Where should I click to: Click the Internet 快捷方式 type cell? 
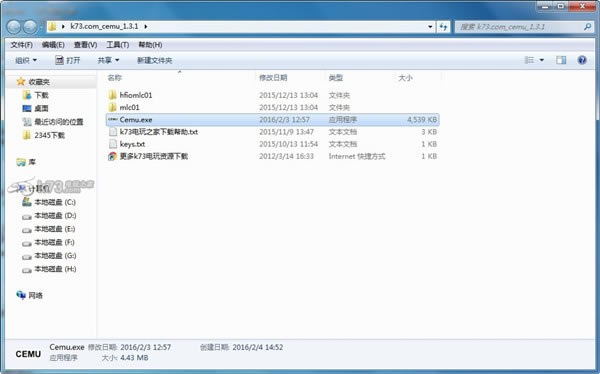[357, 156]
